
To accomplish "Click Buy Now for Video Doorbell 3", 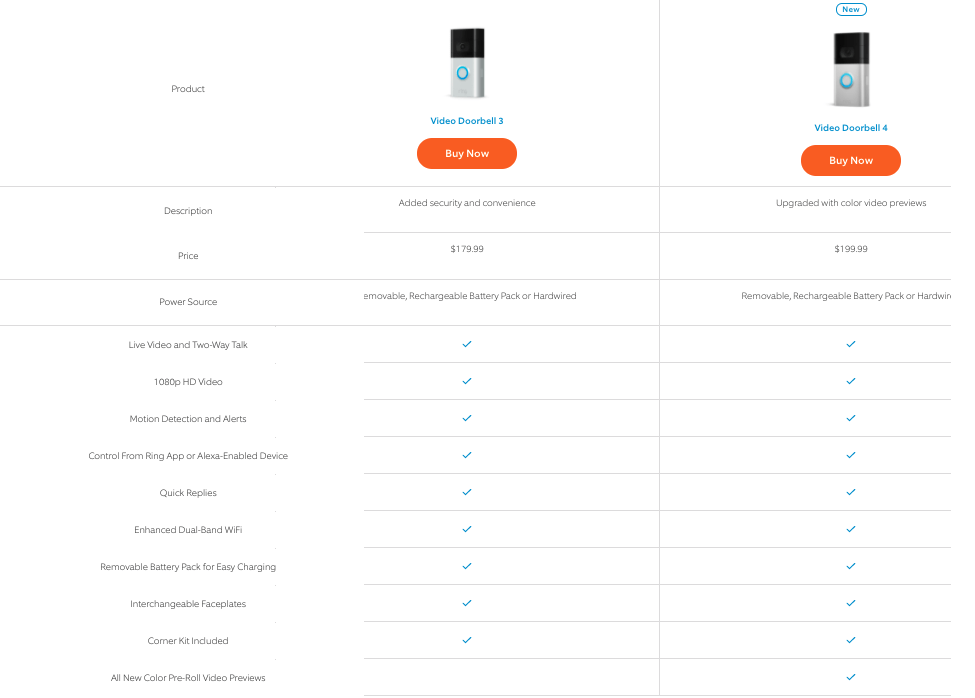I will (466, 154).
